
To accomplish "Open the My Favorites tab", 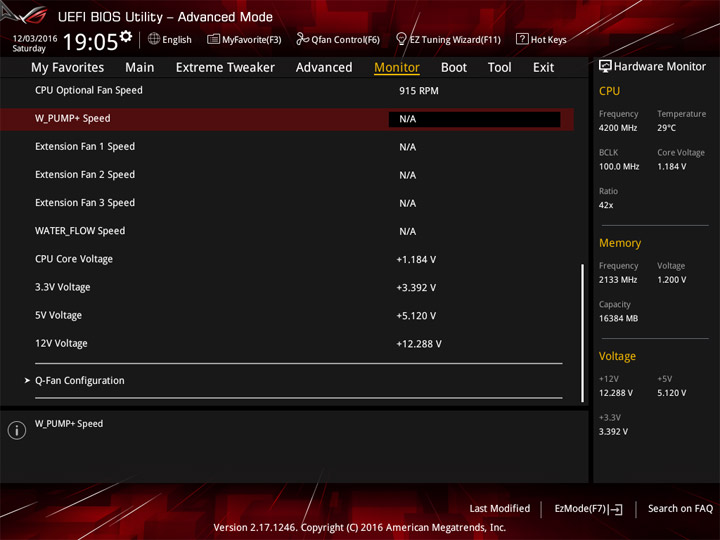I will pos(68,68).
